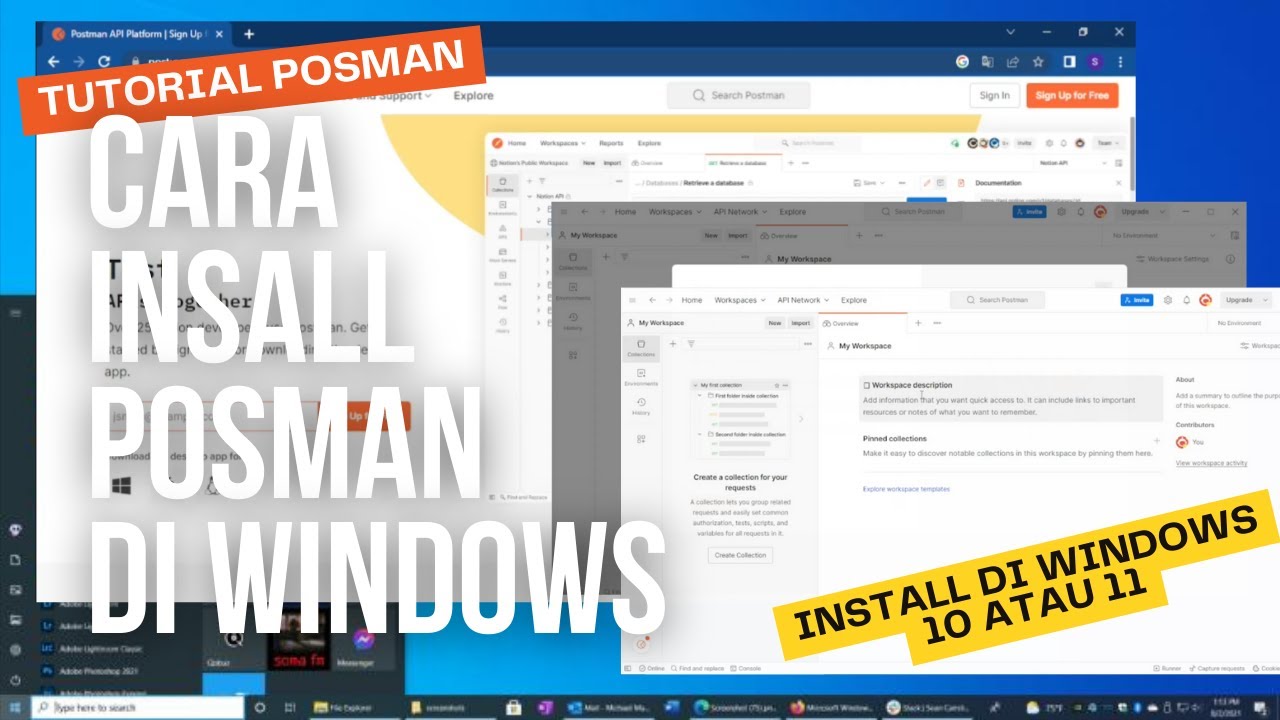Image resolution: width=1280 pixels, height=720 pixels.
Task: Open Bootcamp rocket icon at front window bottom-left
Action: click(641, 644)
